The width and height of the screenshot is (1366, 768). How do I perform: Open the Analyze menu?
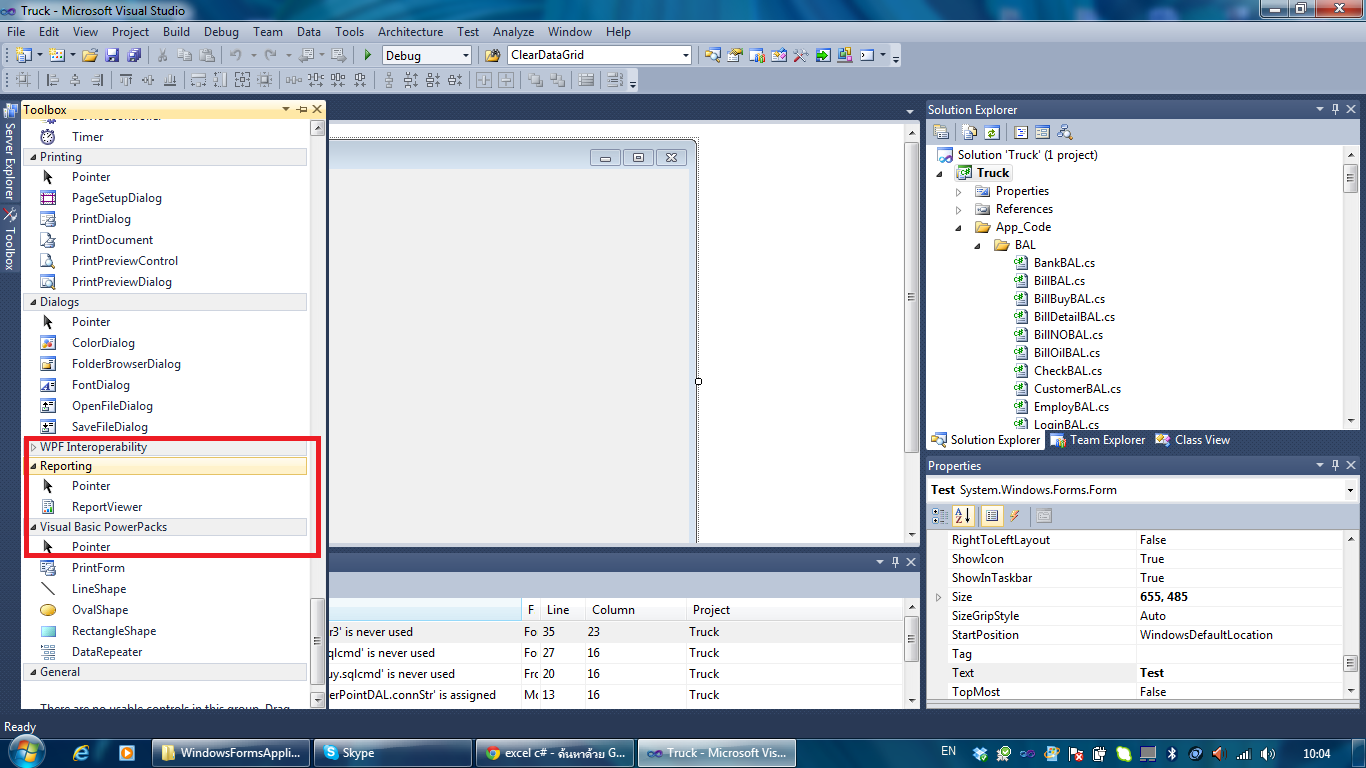click(513, 32)
